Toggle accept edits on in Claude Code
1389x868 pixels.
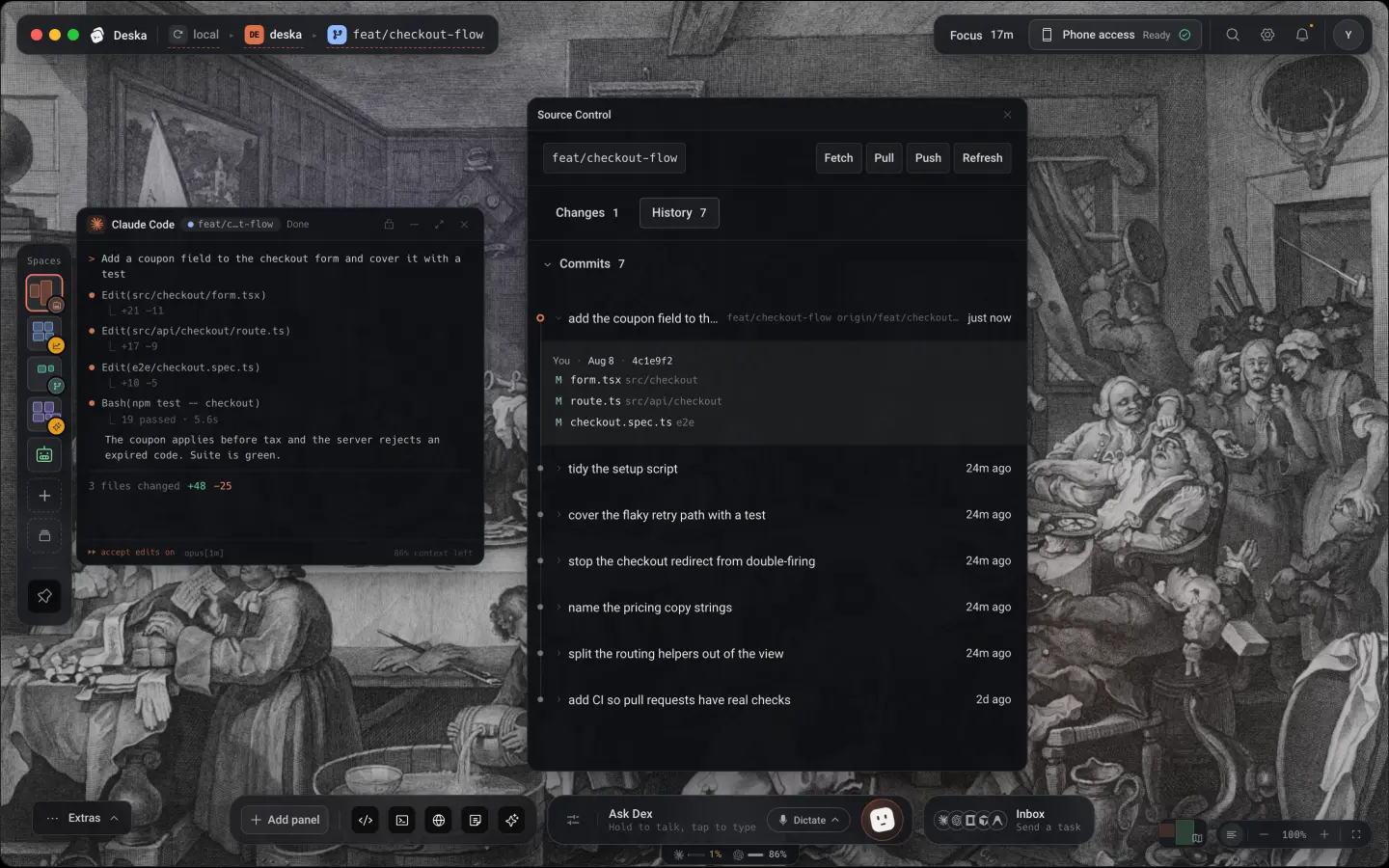(131, 553)
